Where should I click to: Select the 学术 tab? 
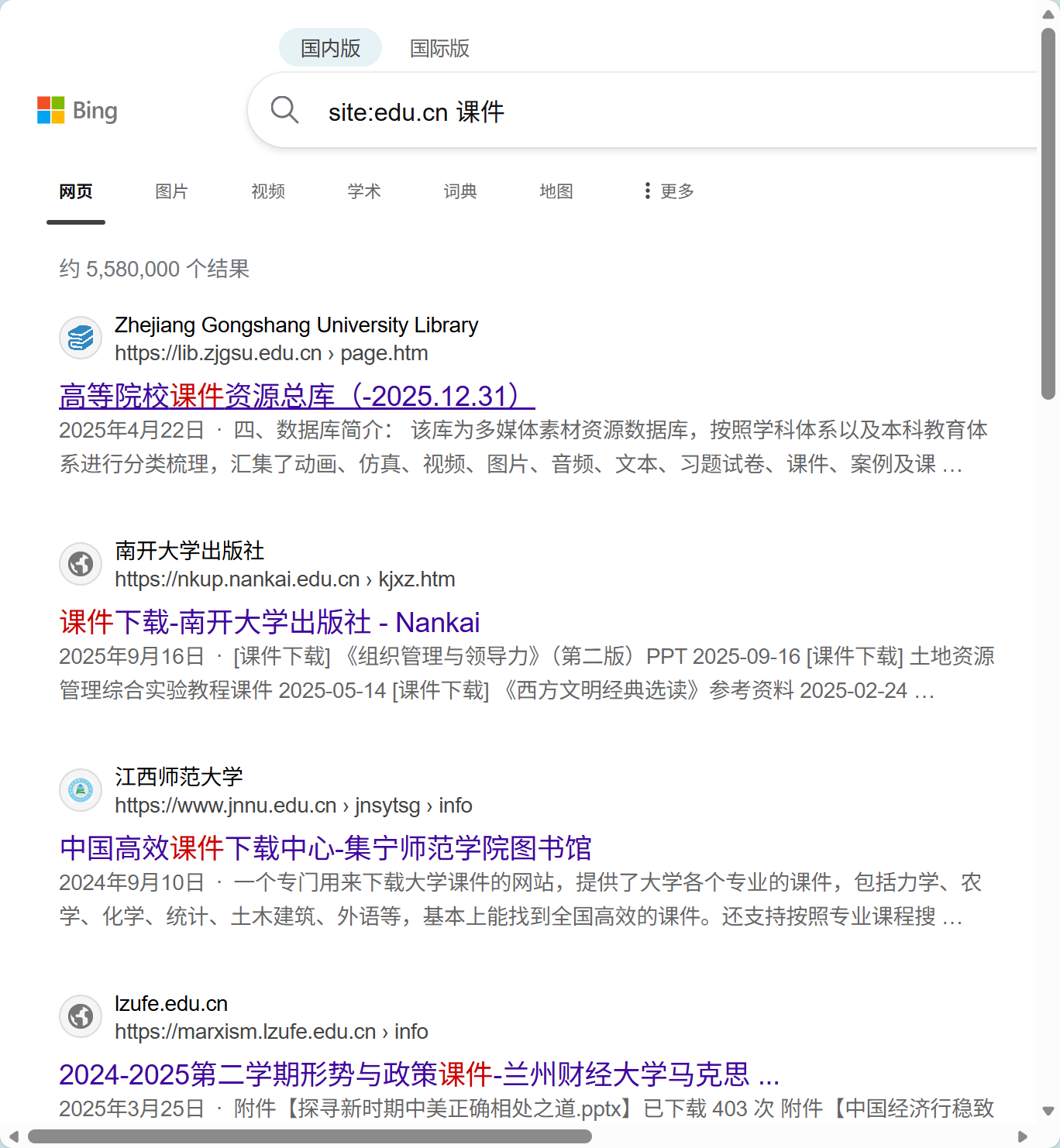click(364, 191)
